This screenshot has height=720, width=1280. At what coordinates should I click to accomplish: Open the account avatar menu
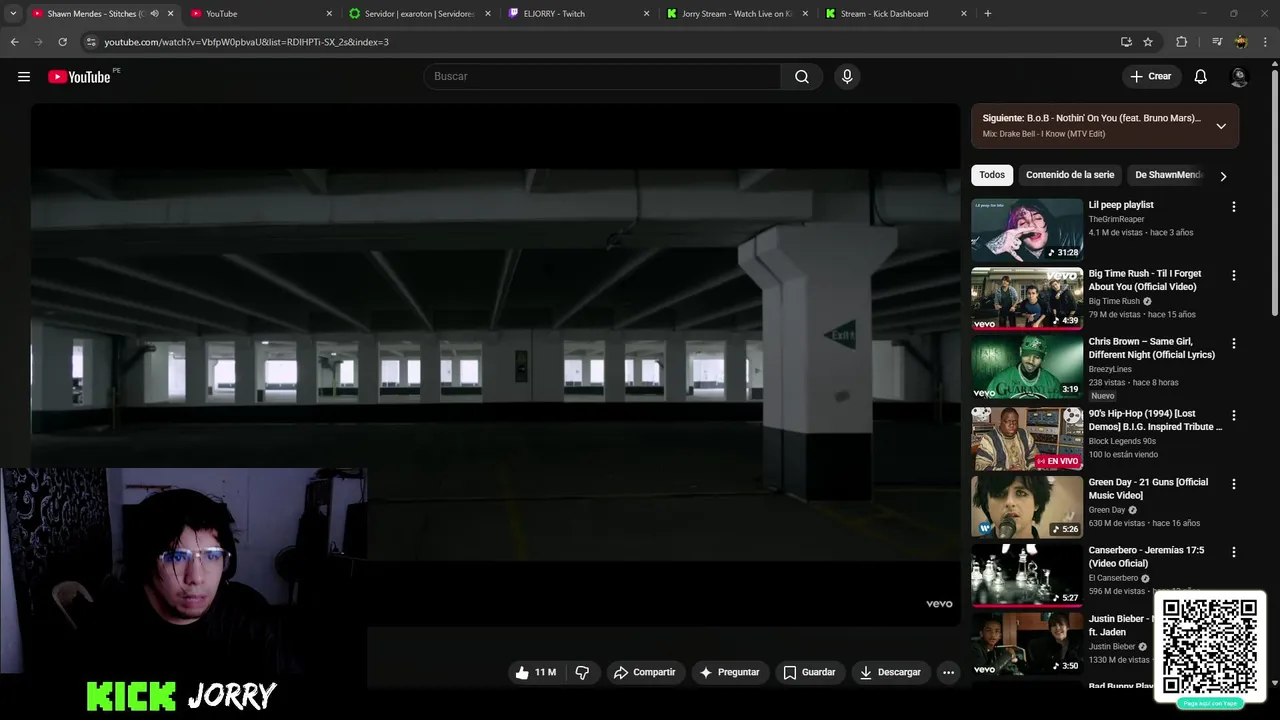(x=1238, y=76)
